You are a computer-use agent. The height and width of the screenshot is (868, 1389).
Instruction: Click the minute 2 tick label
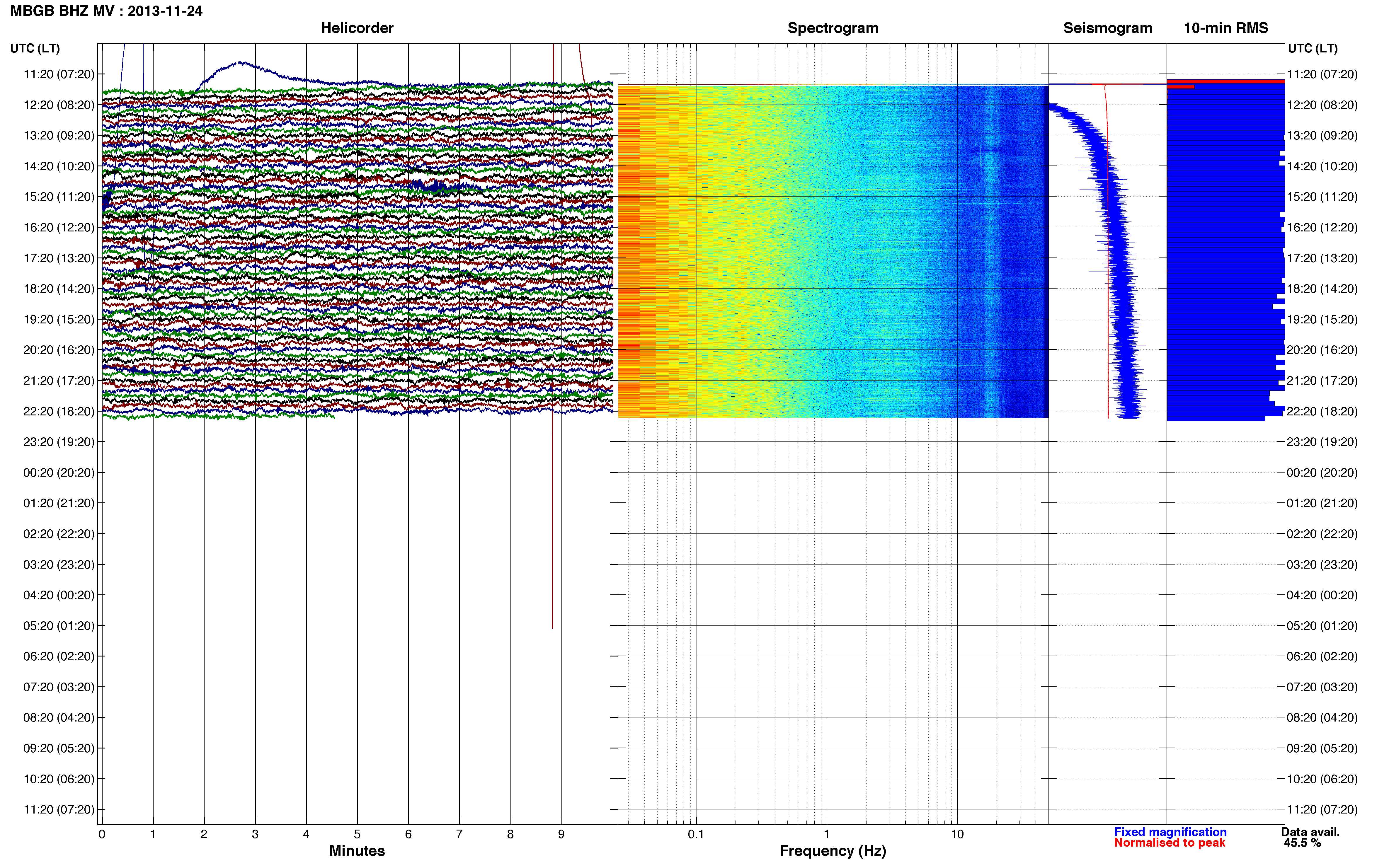click(204, 834)
